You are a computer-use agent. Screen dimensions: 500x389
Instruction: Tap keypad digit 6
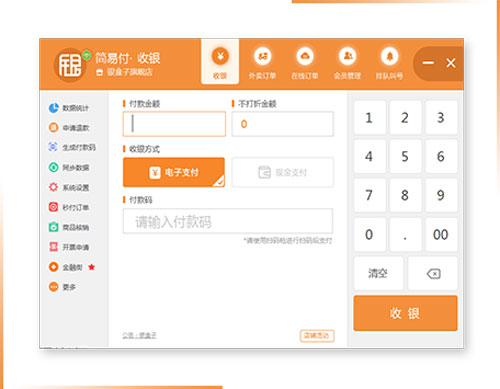click(x=441, y=156)
